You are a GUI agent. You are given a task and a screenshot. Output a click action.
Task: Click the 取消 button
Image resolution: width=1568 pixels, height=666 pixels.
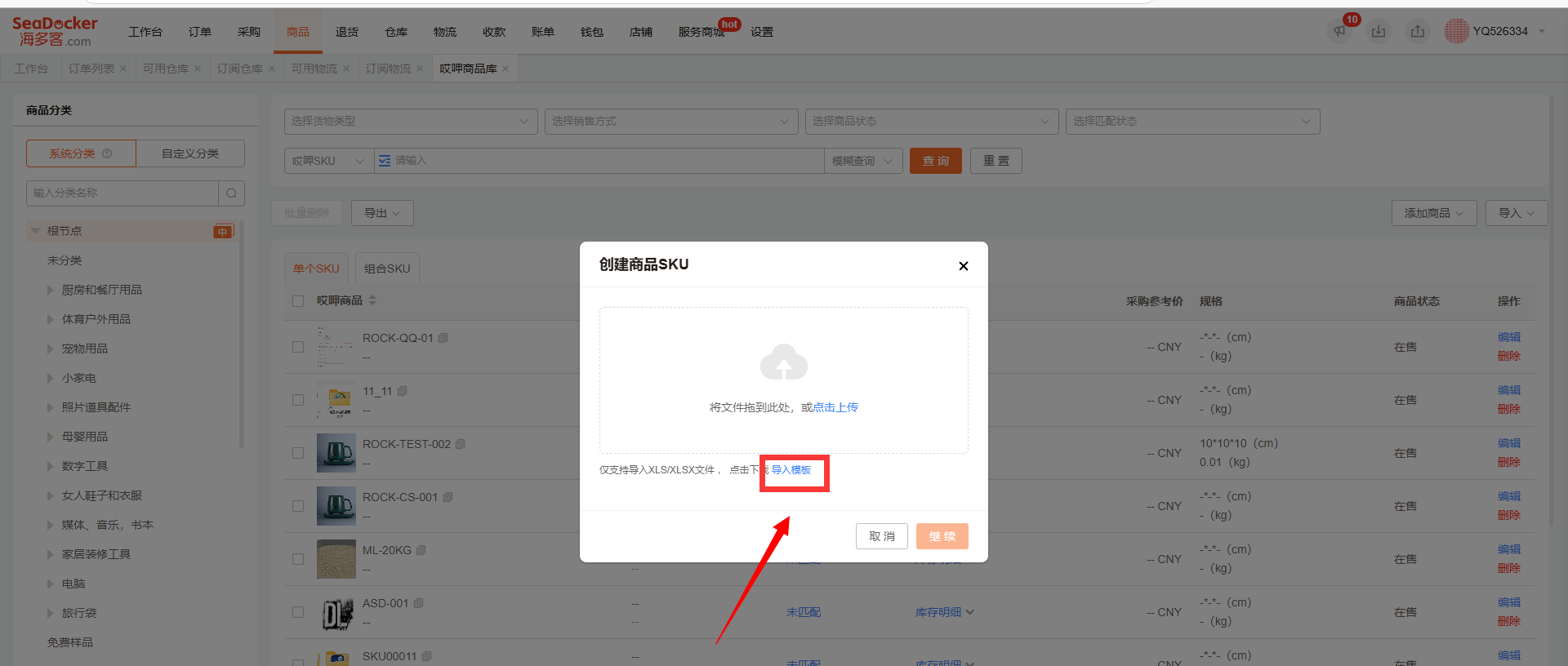882,536
